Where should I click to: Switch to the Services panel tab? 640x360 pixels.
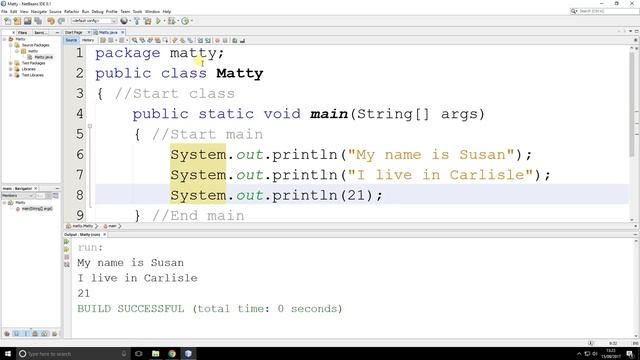click(x=40, y=32)
